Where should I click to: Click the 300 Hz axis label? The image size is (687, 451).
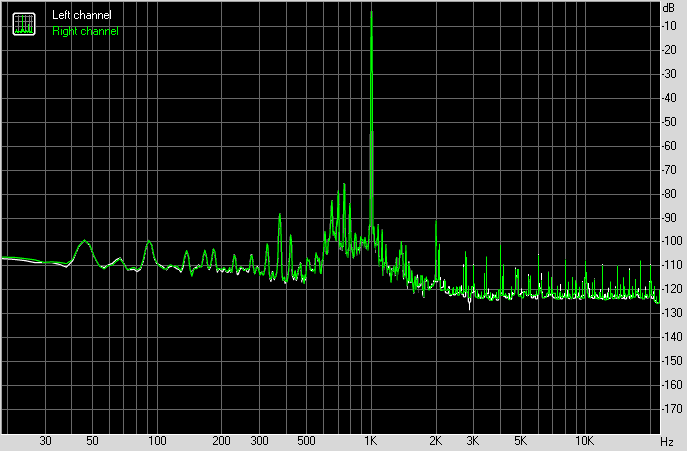pyautogui.click(x=259, y=440)
